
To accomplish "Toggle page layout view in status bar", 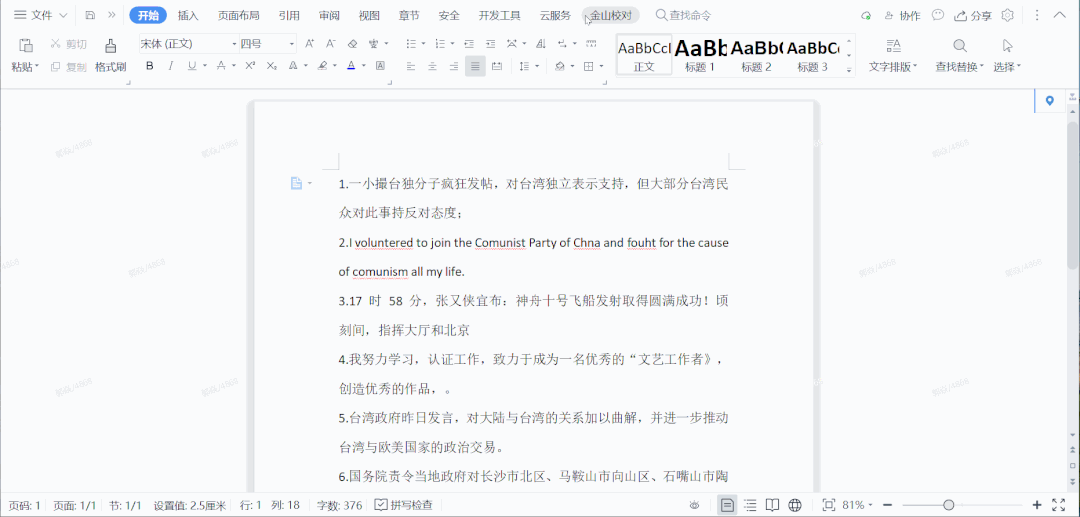I will pyautogui.click(x=727, y=505).
